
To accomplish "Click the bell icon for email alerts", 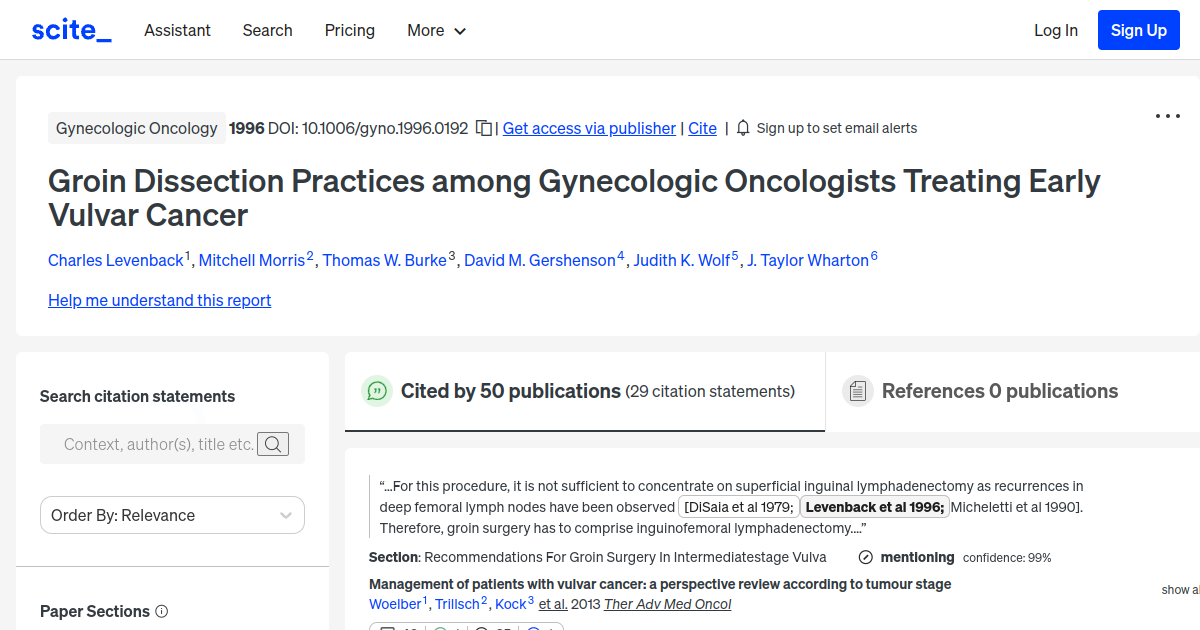I will 742,128.
